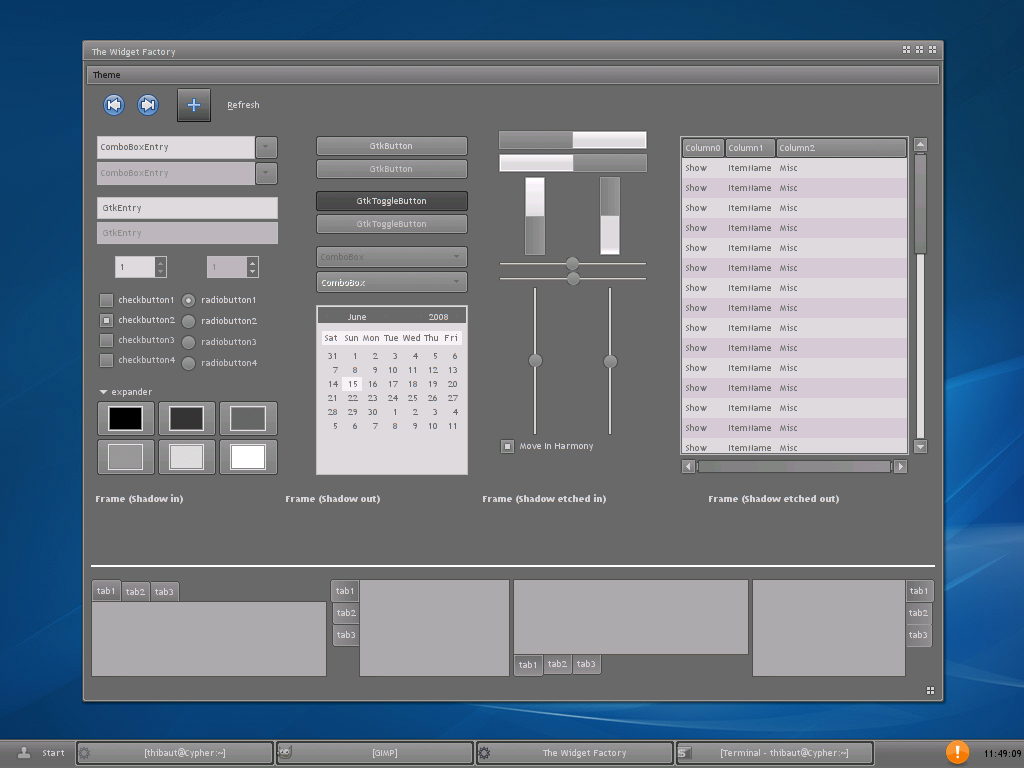Screen dimensions: 1024x768
Task: Sort by Column1 header
Action: click(x=750, y=148)
